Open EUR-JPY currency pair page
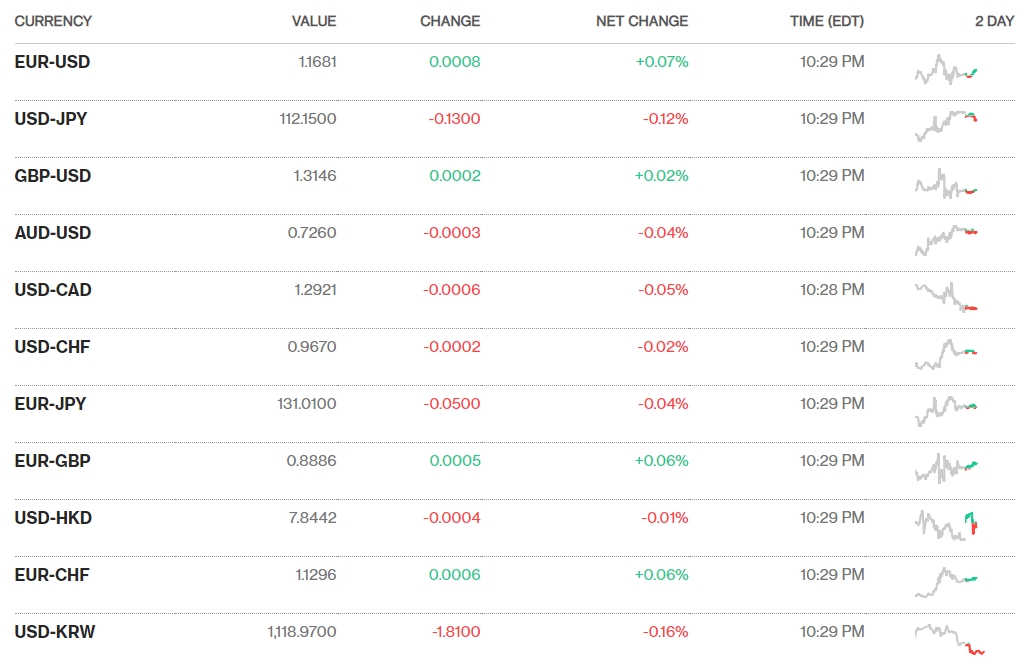Viewport: 1030px width, 662px height. [x=51, y=404]
